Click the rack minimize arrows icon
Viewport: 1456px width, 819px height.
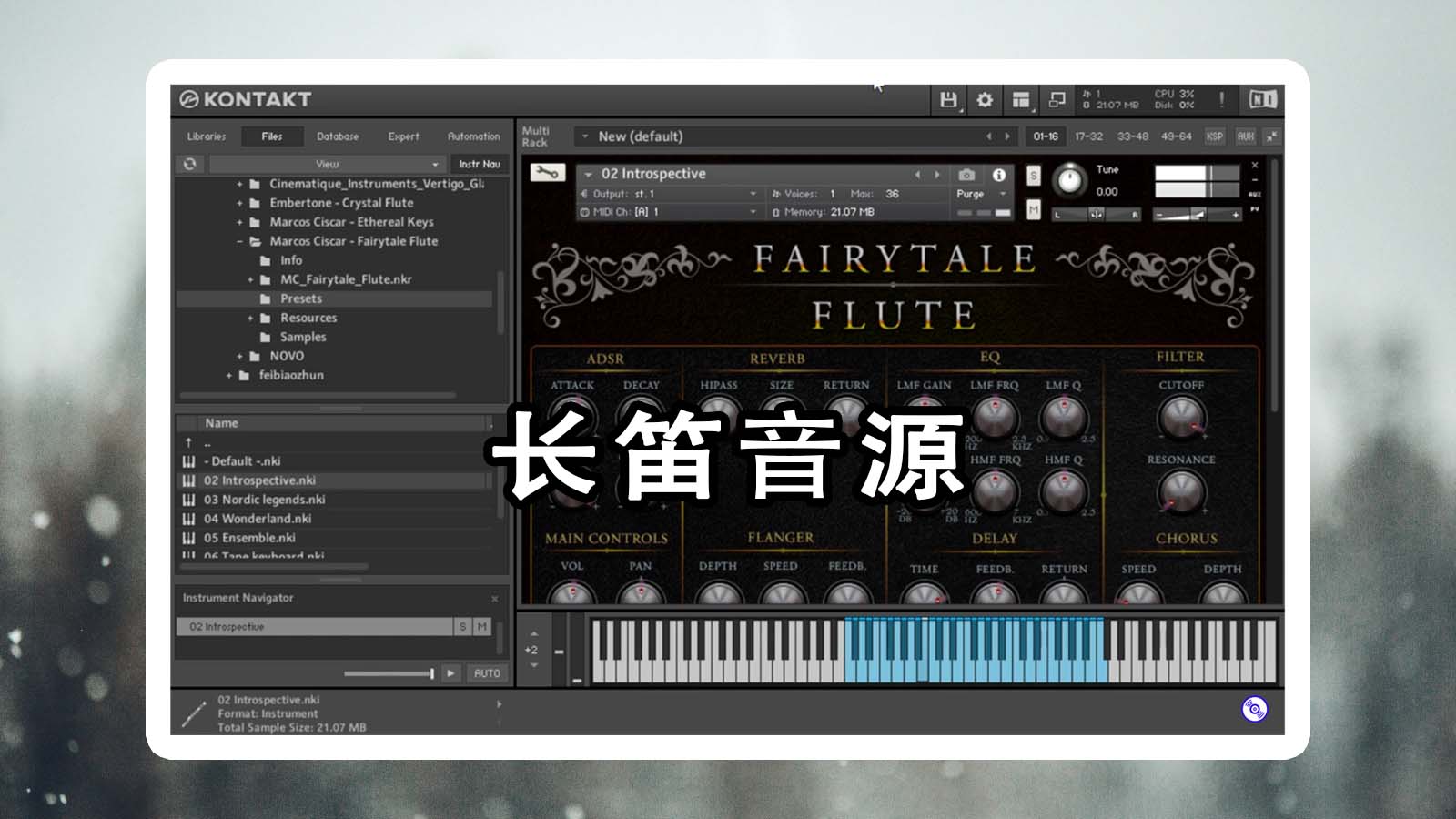coord(1271,136)
